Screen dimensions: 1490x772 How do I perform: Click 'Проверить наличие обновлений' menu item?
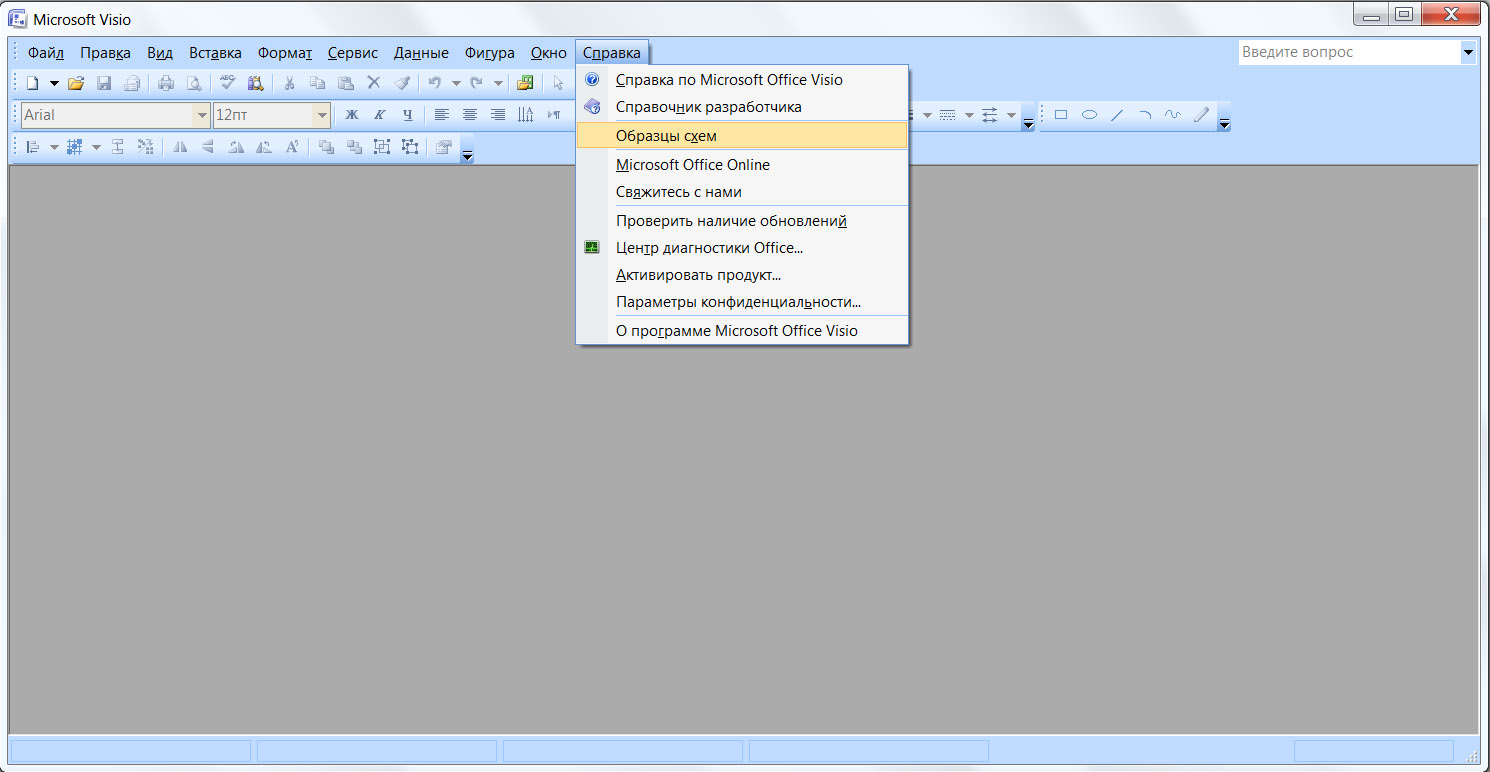(x=731, y=221)
